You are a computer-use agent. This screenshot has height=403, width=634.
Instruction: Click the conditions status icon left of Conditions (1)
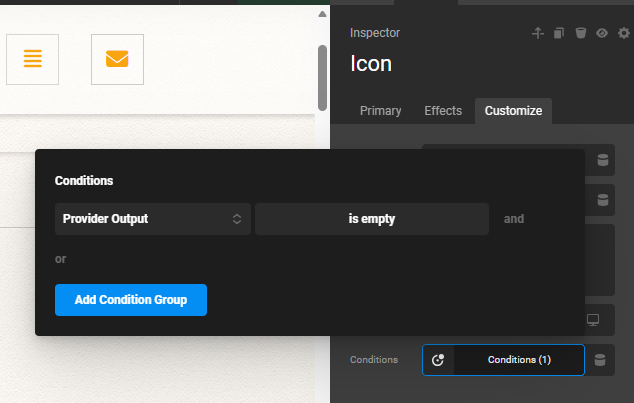point(438,360)
